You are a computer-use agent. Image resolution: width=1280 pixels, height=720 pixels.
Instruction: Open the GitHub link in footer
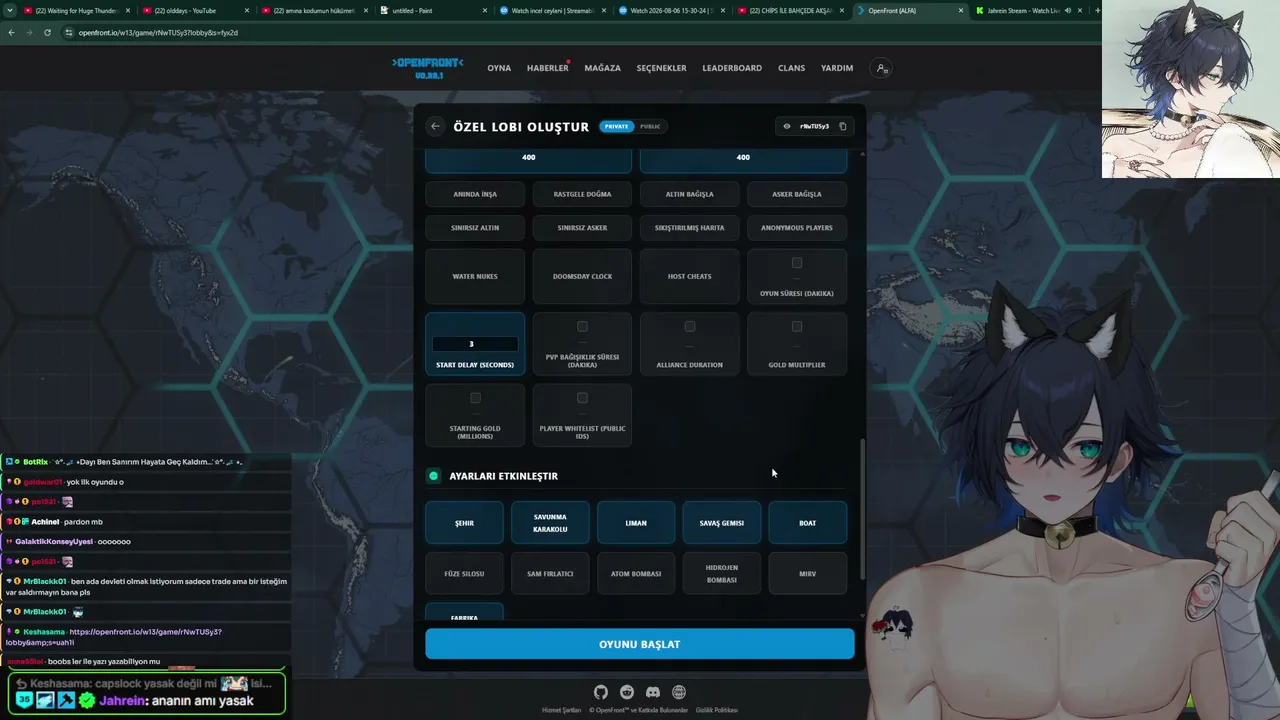click(601, 692)
